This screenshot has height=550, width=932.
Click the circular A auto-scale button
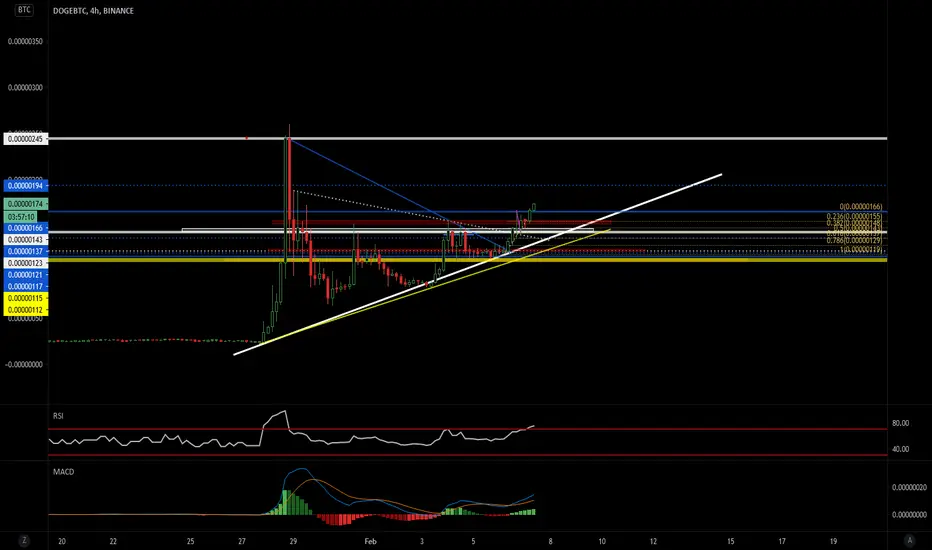[909, 540]
